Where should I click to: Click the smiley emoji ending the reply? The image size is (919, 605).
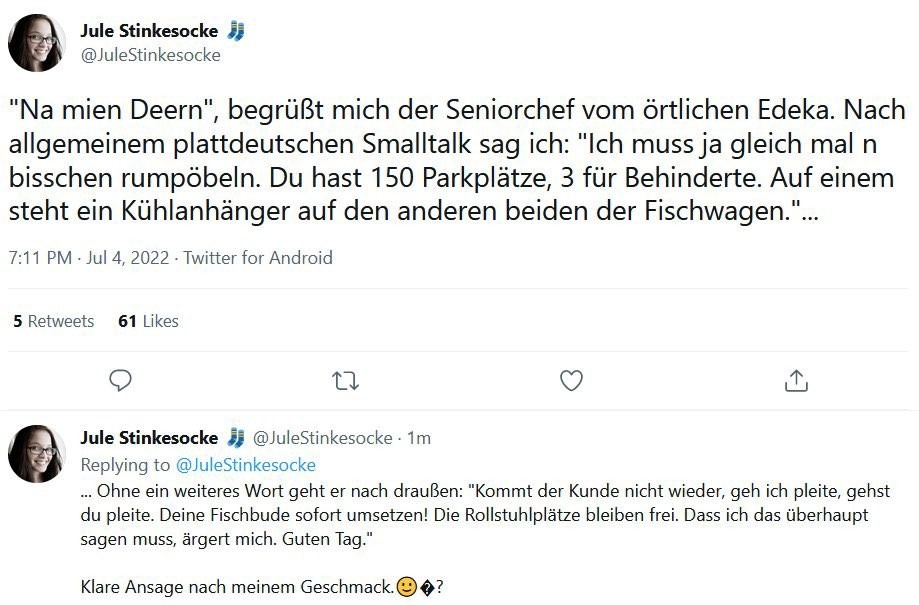406,587
